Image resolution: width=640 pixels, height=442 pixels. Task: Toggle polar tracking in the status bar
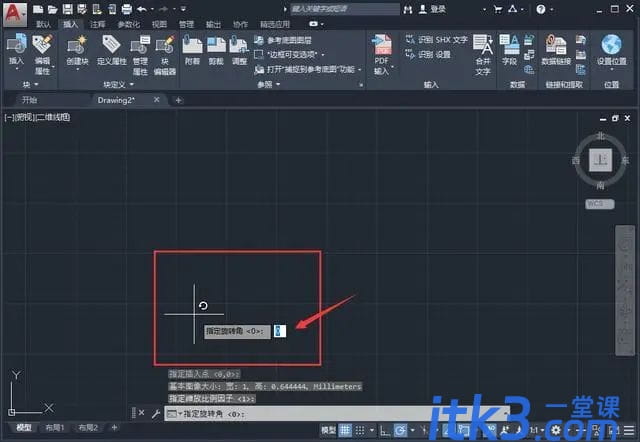point(400,430)
